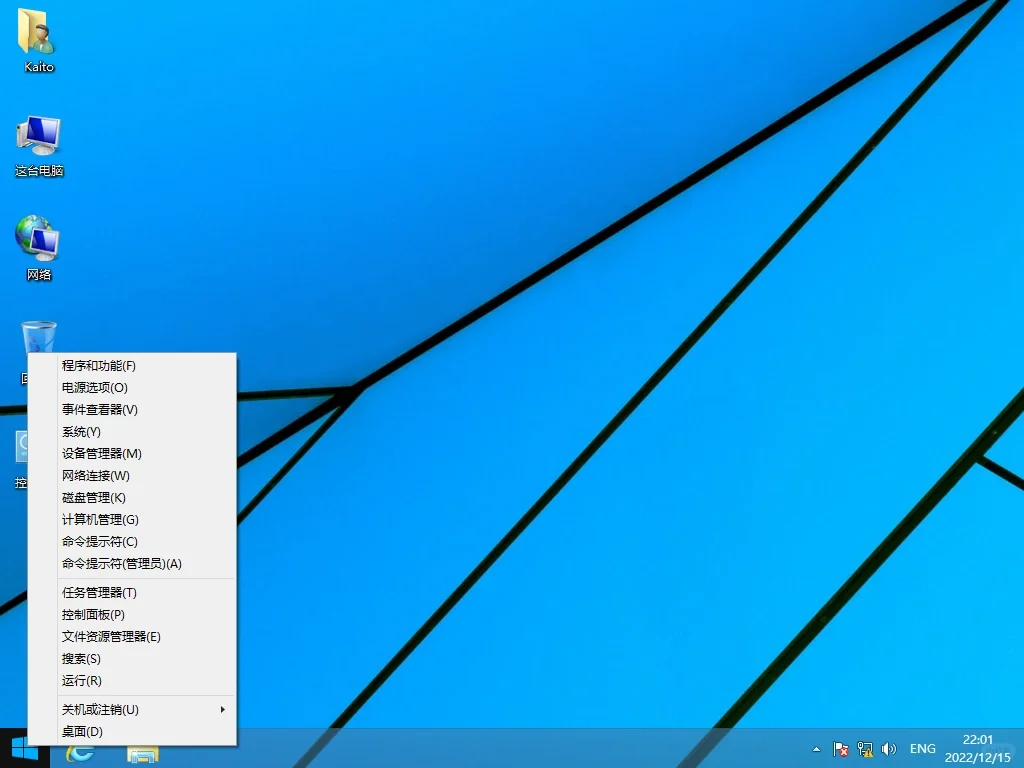This screenshot has width=1024, height=768.
Task: Open the Kaito user folder on the desktop
Action: [x=37, y=38]
